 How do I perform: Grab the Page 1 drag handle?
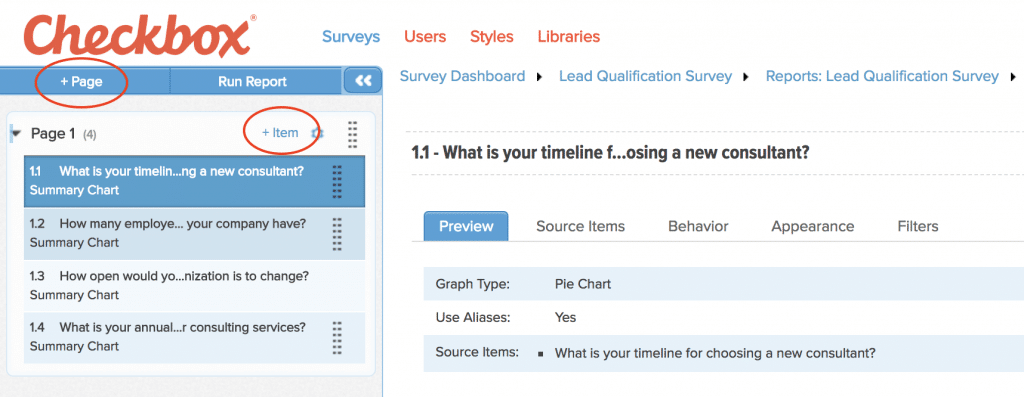tap(352, 134)
